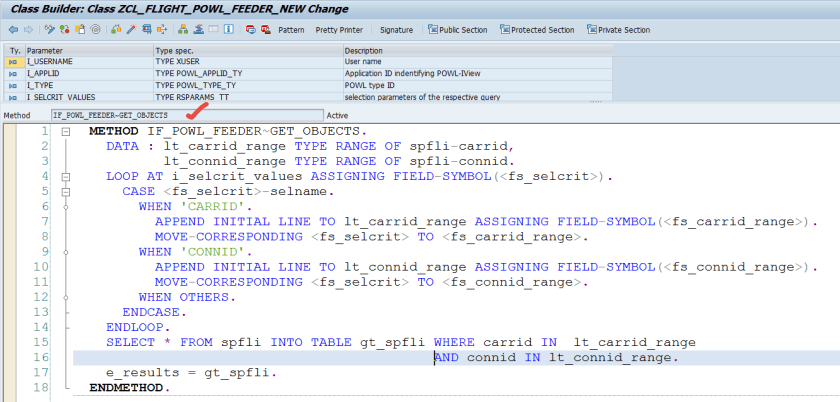This screenshot has width=840, height=402.
Task: Open the Pattern insert dialog
Action: coord(291,30)
